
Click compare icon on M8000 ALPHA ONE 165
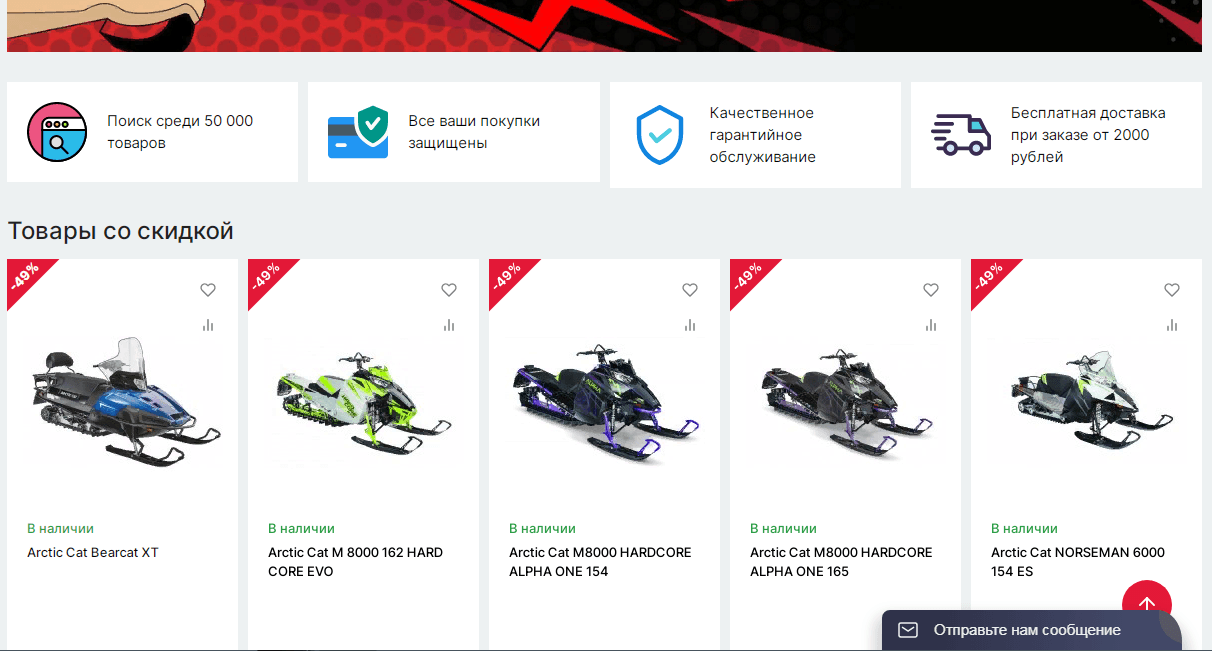point(931,325)
